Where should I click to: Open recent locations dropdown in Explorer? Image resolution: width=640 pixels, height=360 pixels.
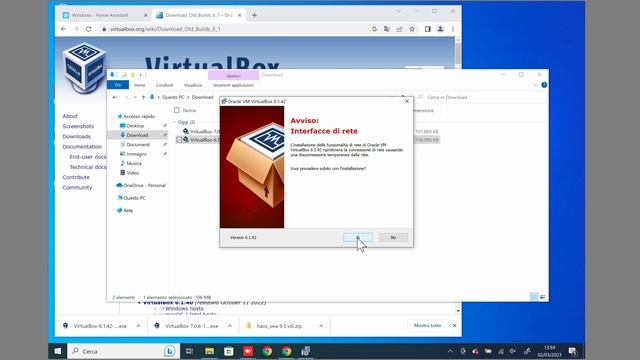click(135, 97)
